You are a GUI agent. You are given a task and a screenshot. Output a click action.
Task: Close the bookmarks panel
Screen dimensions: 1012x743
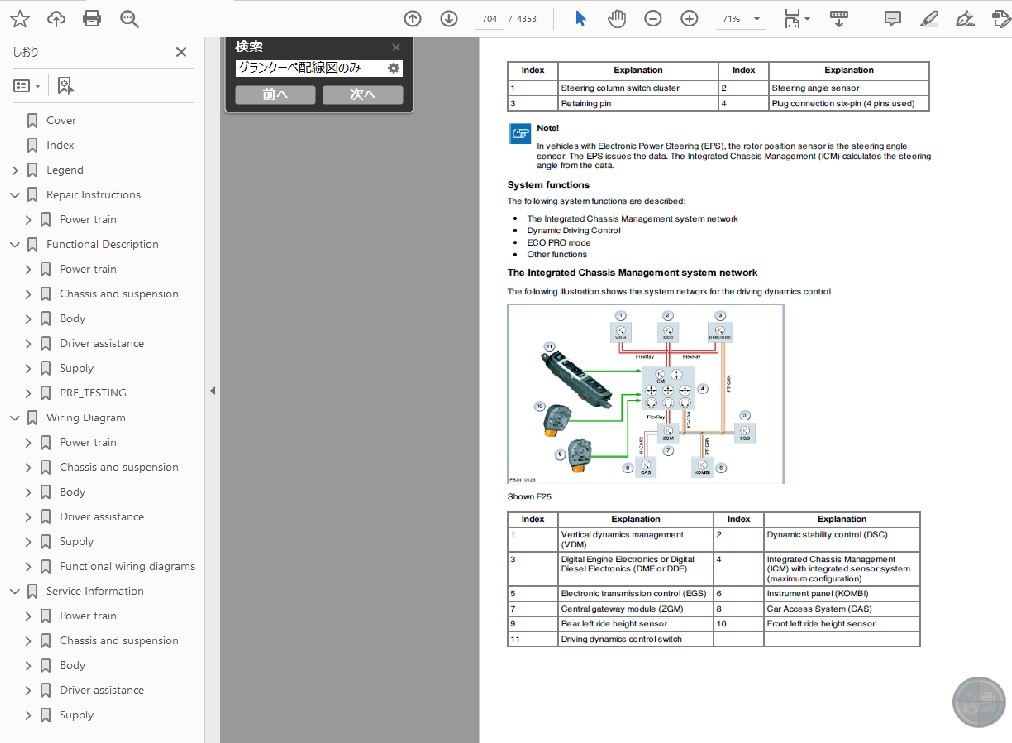(181, 52)
